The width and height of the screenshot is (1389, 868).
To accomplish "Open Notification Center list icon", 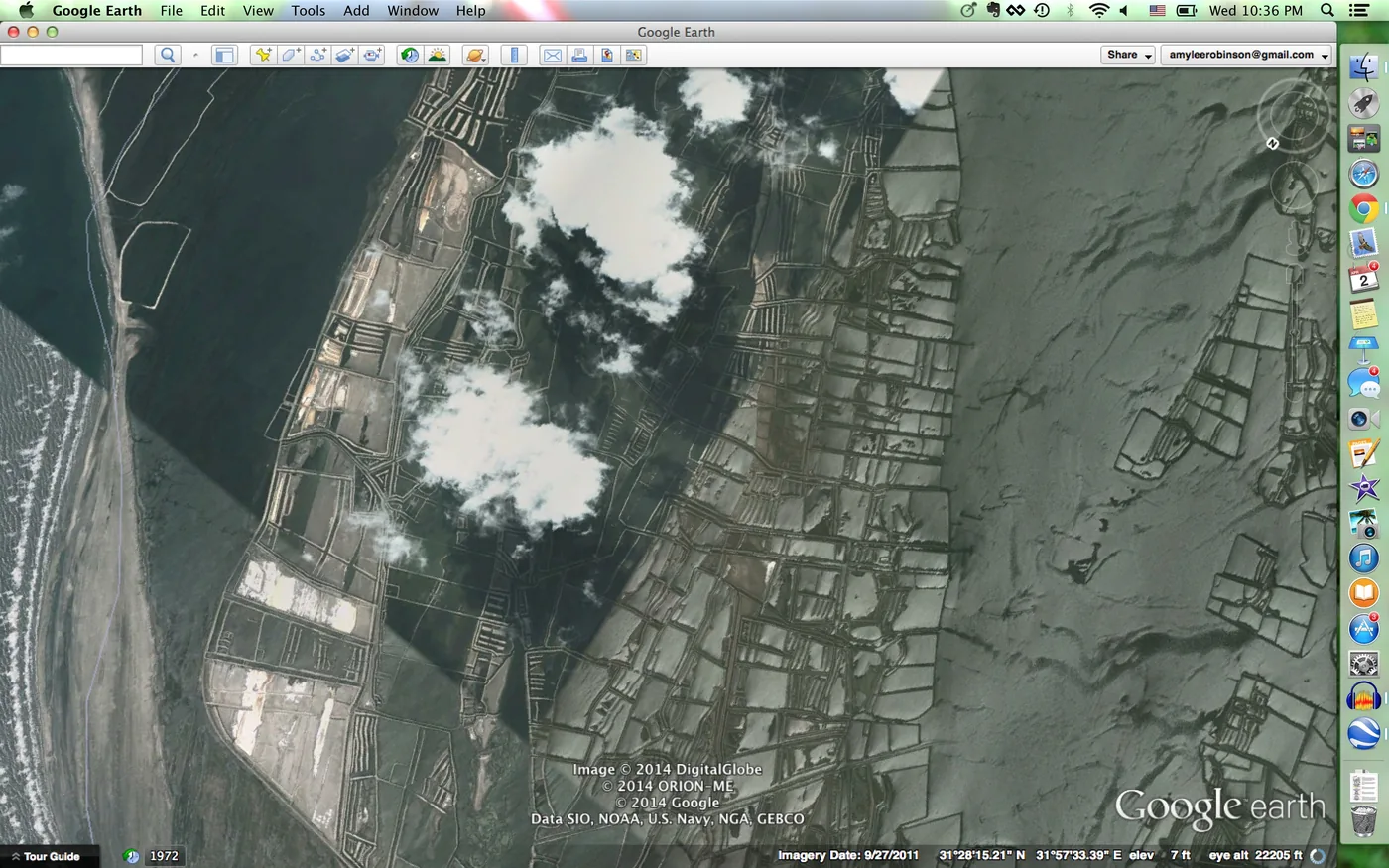I will click(1361, 11).
